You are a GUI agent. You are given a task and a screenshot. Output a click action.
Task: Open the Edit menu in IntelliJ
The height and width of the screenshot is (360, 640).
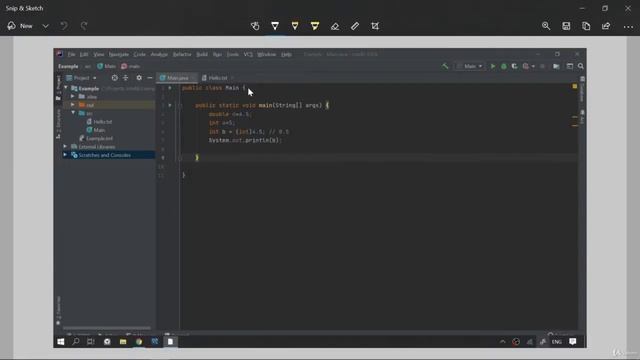coord(84,54)
